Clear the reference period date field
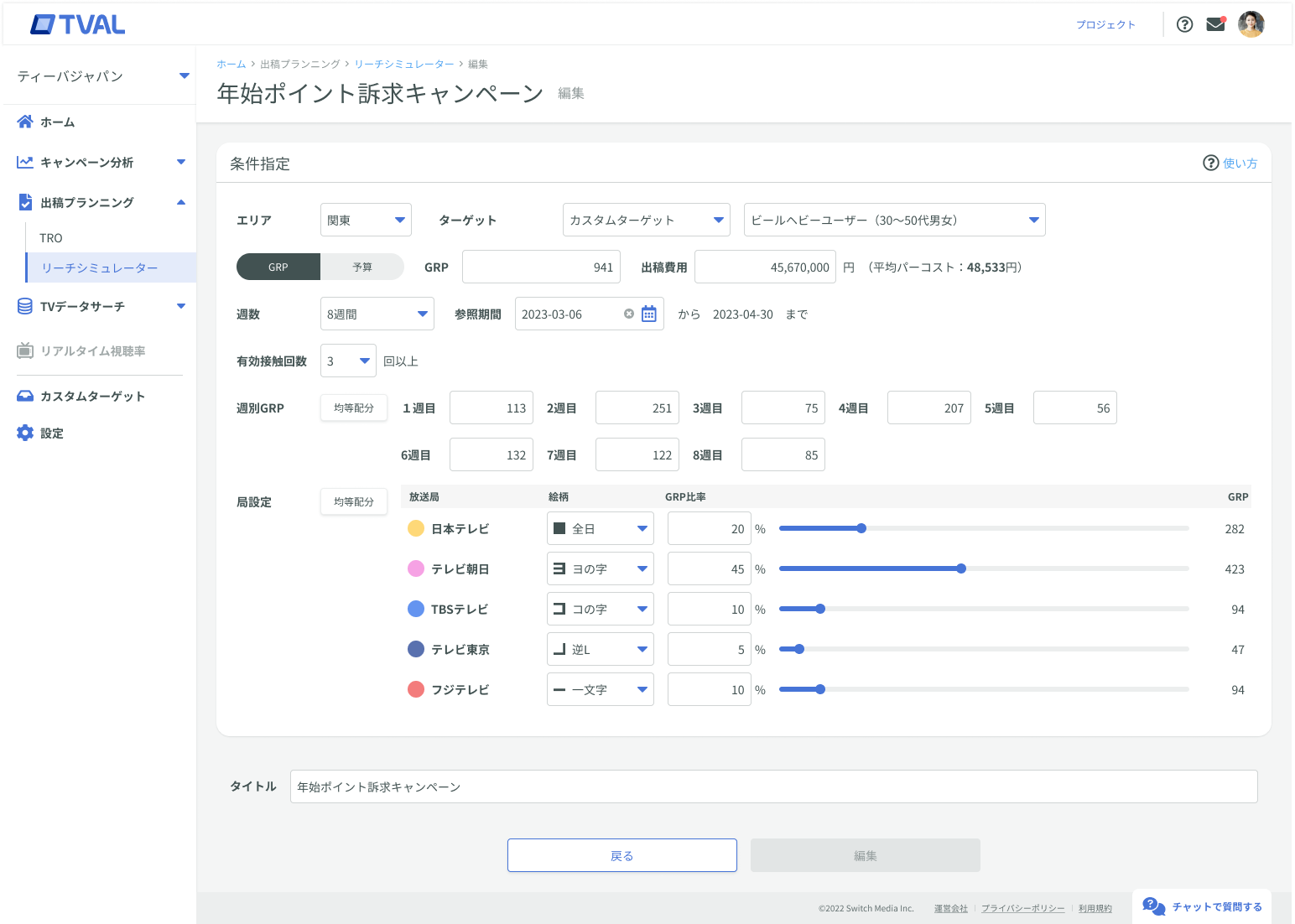The width and height of the screenshot is (1295, 924). click(629, 314)
